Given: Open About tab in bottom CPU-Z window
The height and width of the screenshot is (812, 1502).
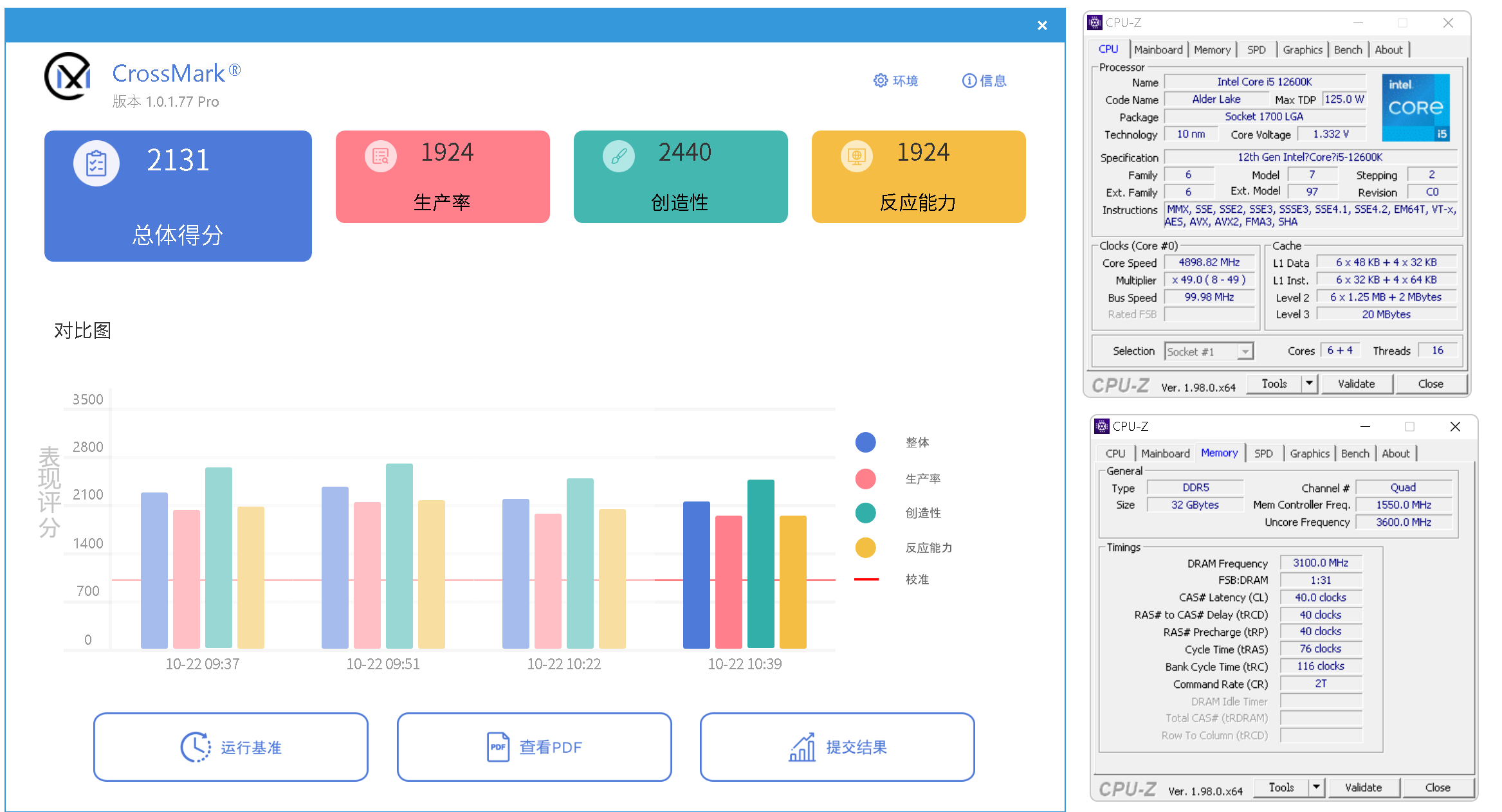Looking at the screenshot, I should click(1396, 453).
